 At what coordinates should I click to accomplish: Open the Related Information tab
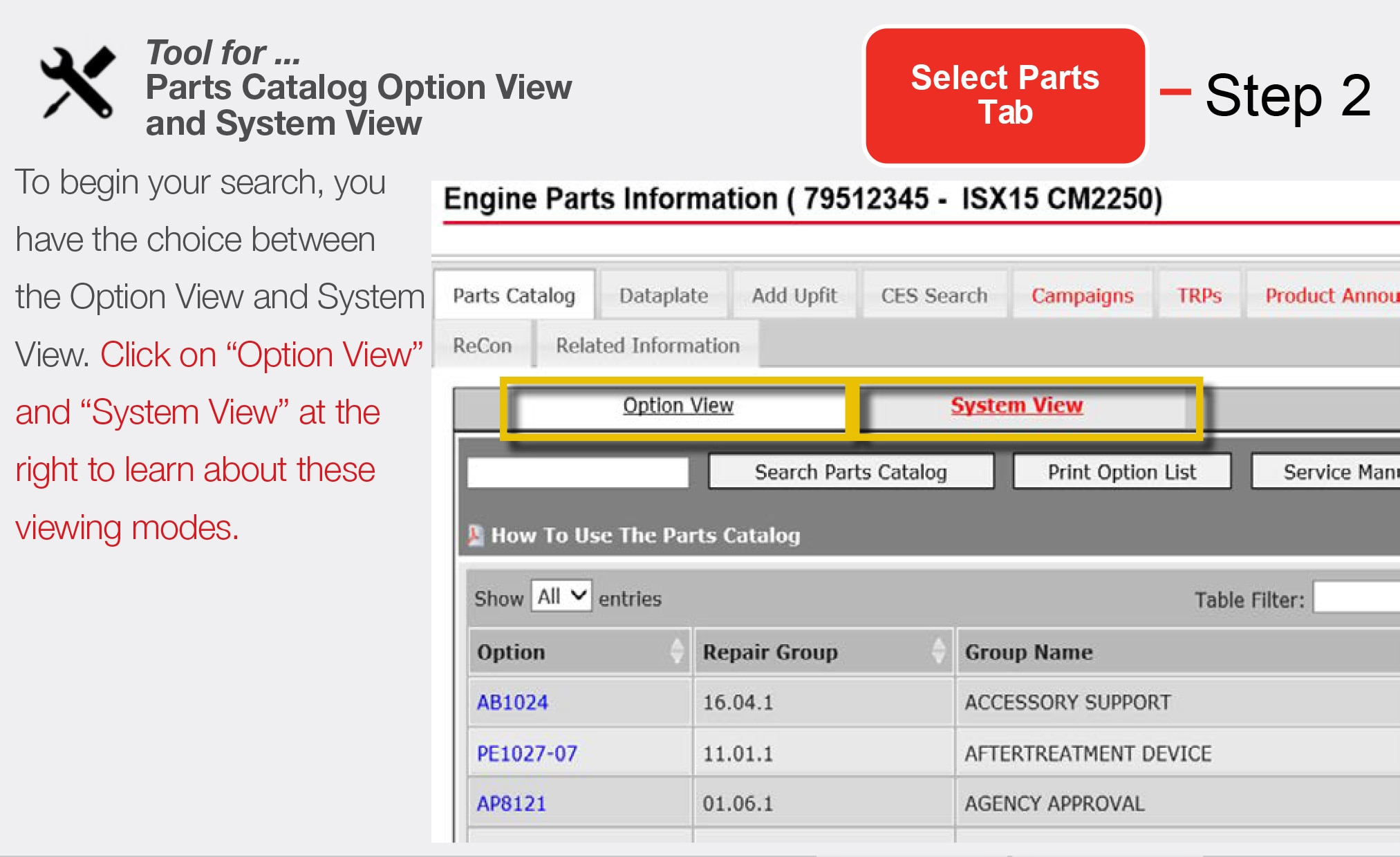pyautogui.click(x=647, y=345)
